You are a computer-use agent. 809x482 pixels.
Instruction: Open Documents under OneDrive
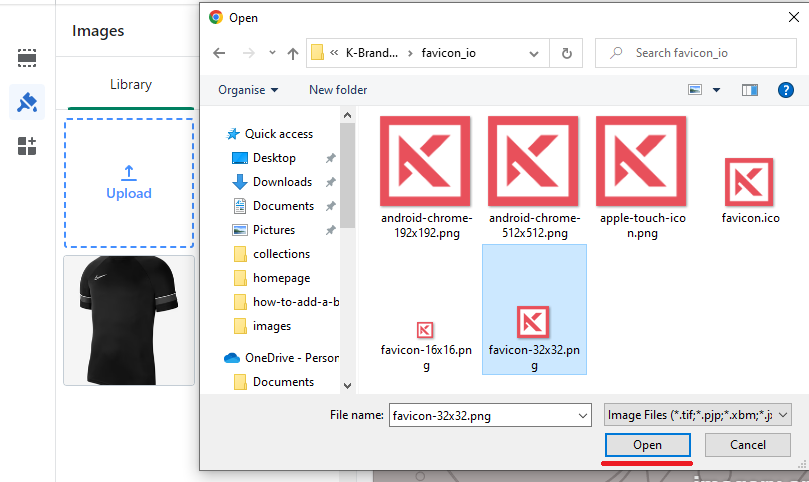coord(283,382)
